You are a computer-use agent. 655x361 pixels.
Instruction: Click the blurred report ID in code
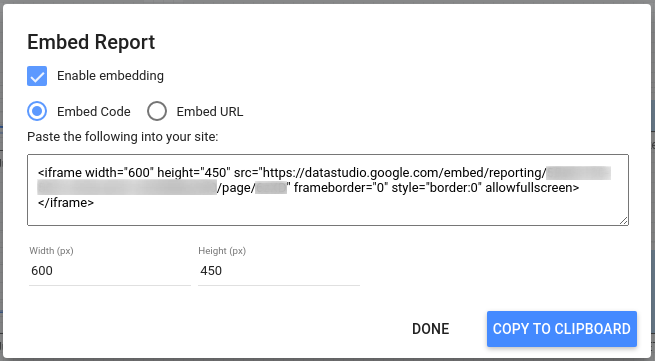point(127,188)
